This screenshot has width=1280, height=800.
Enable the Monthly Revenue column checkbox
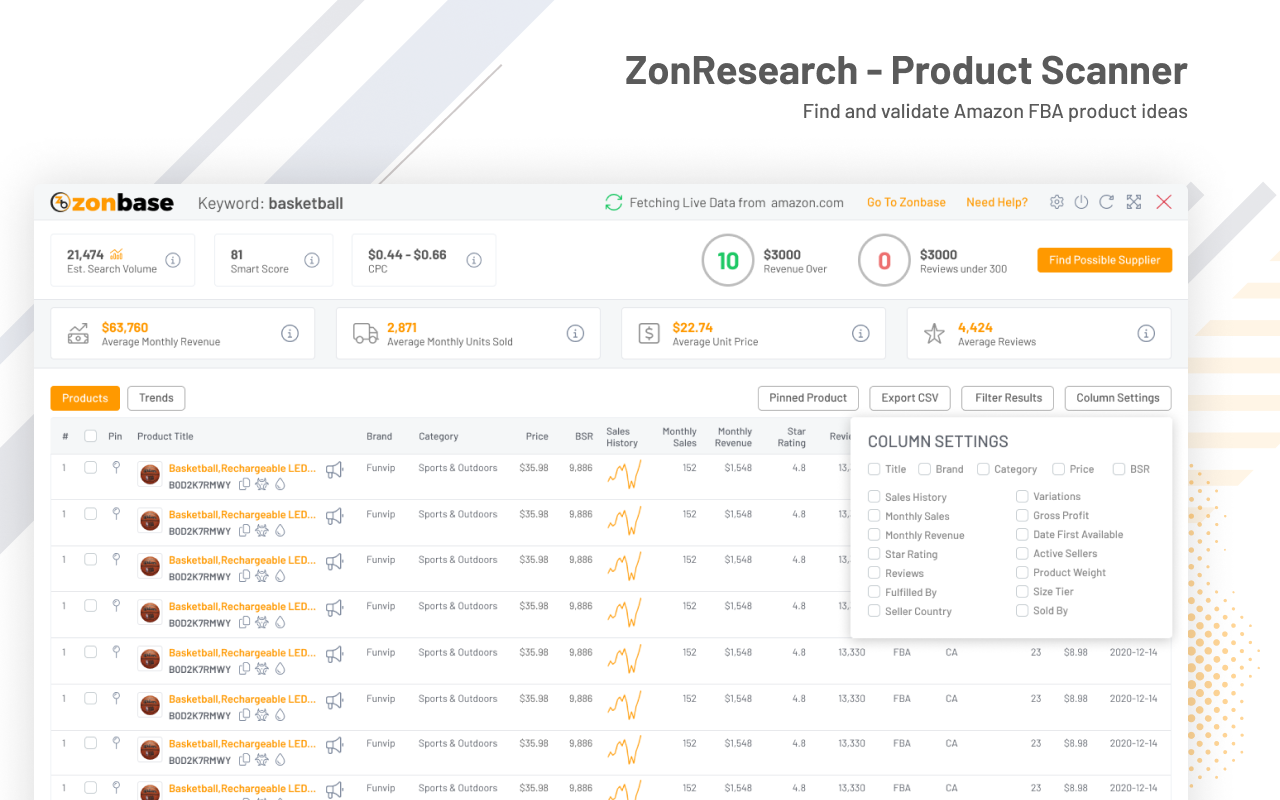point(874,535)
